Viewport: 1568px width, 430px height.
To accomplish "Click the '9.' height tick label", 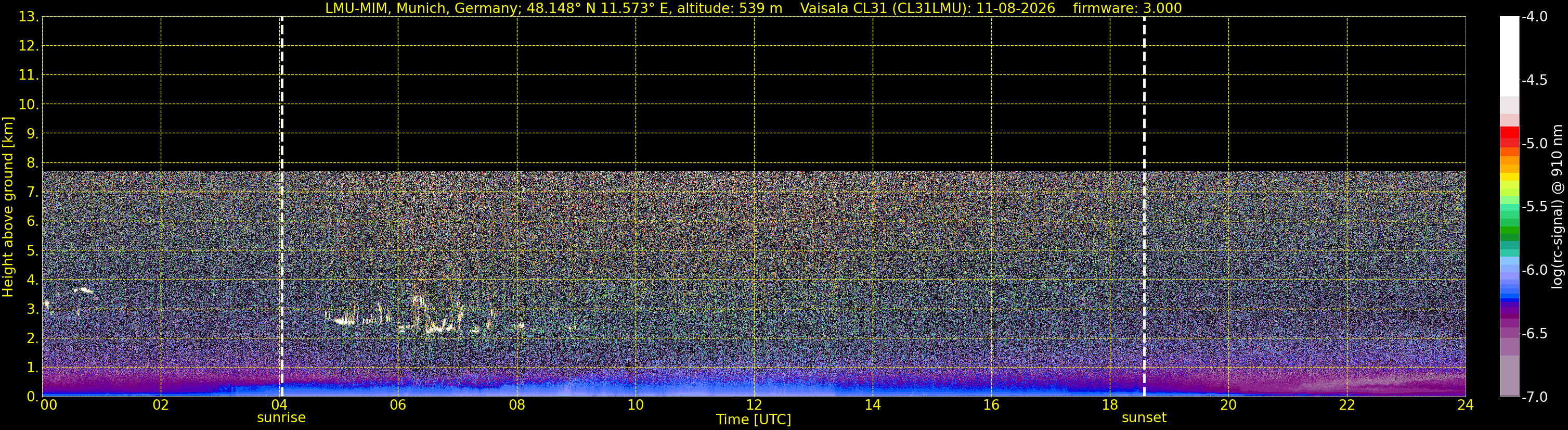I will (x=33, y=134).
